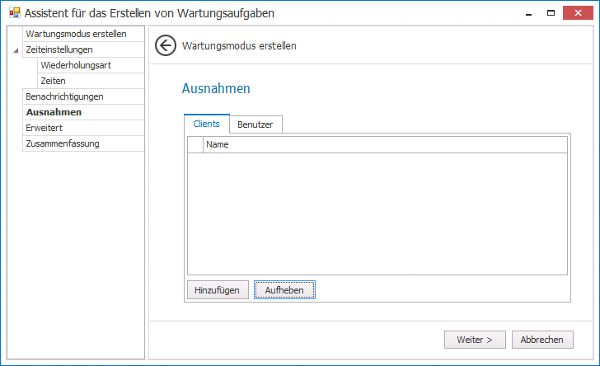Open the Wartungsmodus erstellen step in sidebar
The image size is (600, 366).
[83, 34]
